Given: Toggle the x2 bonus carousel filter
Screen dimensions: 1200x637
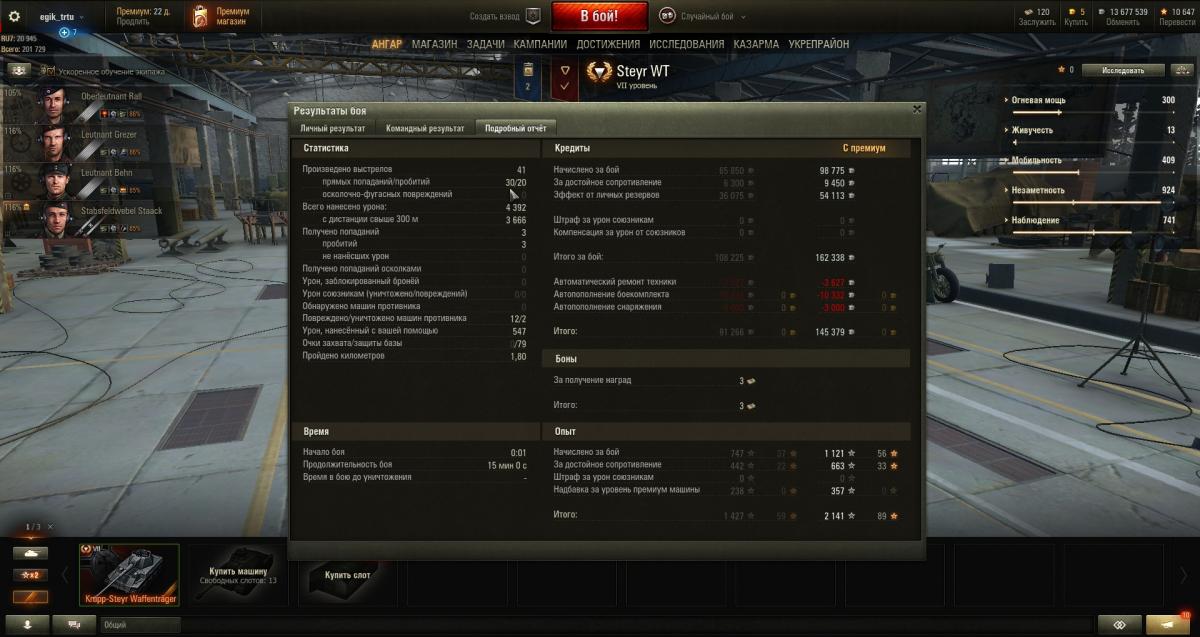Looking at the screenshot, I should [x=30, y=575].
